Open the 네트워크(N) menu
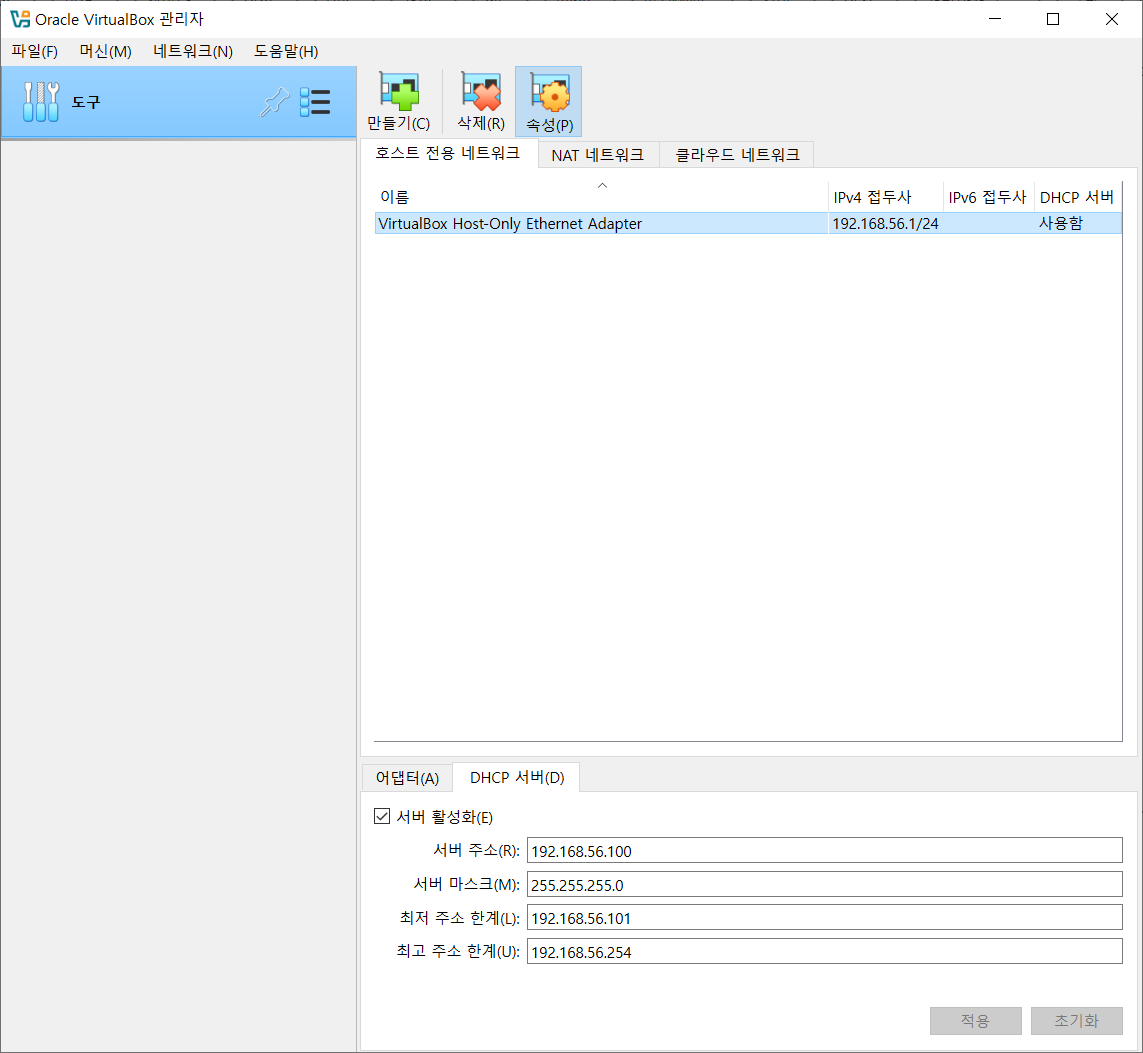Viewport: 1143px width, 1053px height. (x=193, y=51)
